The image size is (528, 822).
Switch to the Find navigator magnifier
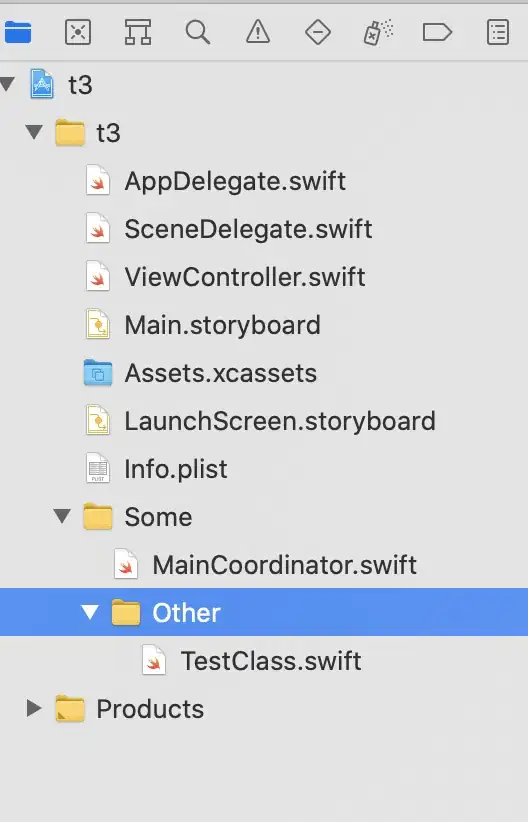pos(198,33)
